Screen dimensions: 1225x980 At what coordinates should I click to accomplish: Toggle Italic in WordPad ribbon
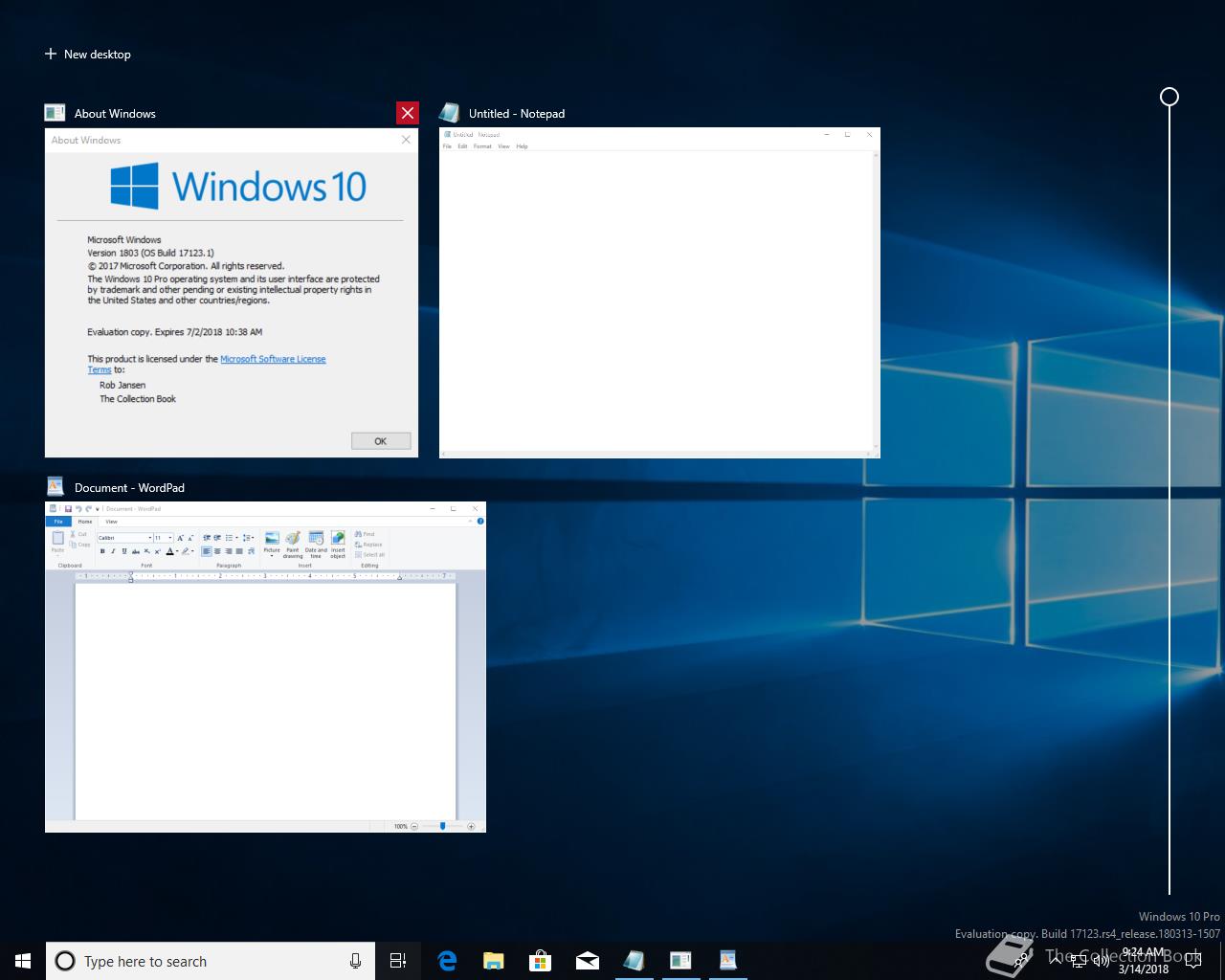[113, 551]
